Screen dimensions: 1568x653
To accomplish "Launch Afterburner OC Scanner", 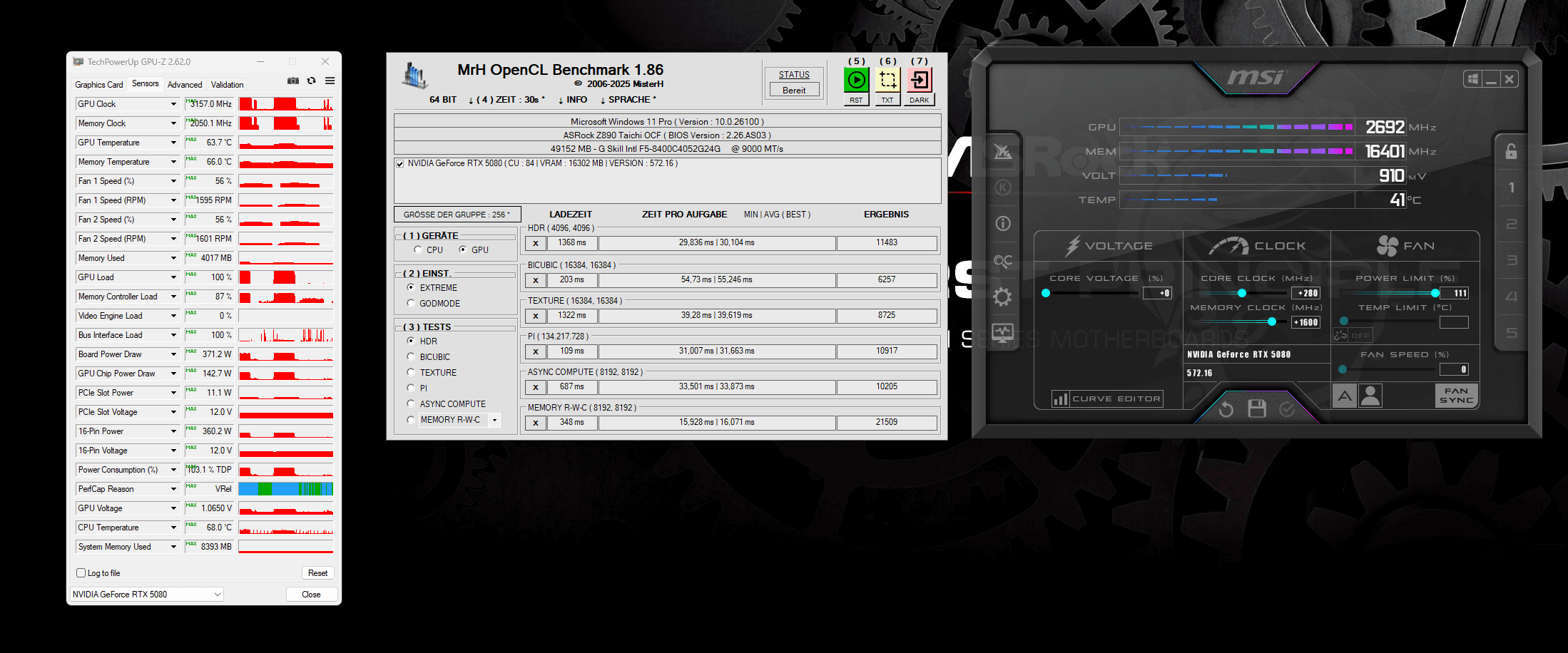I will pyautogui.click(x=1003, y=261).
